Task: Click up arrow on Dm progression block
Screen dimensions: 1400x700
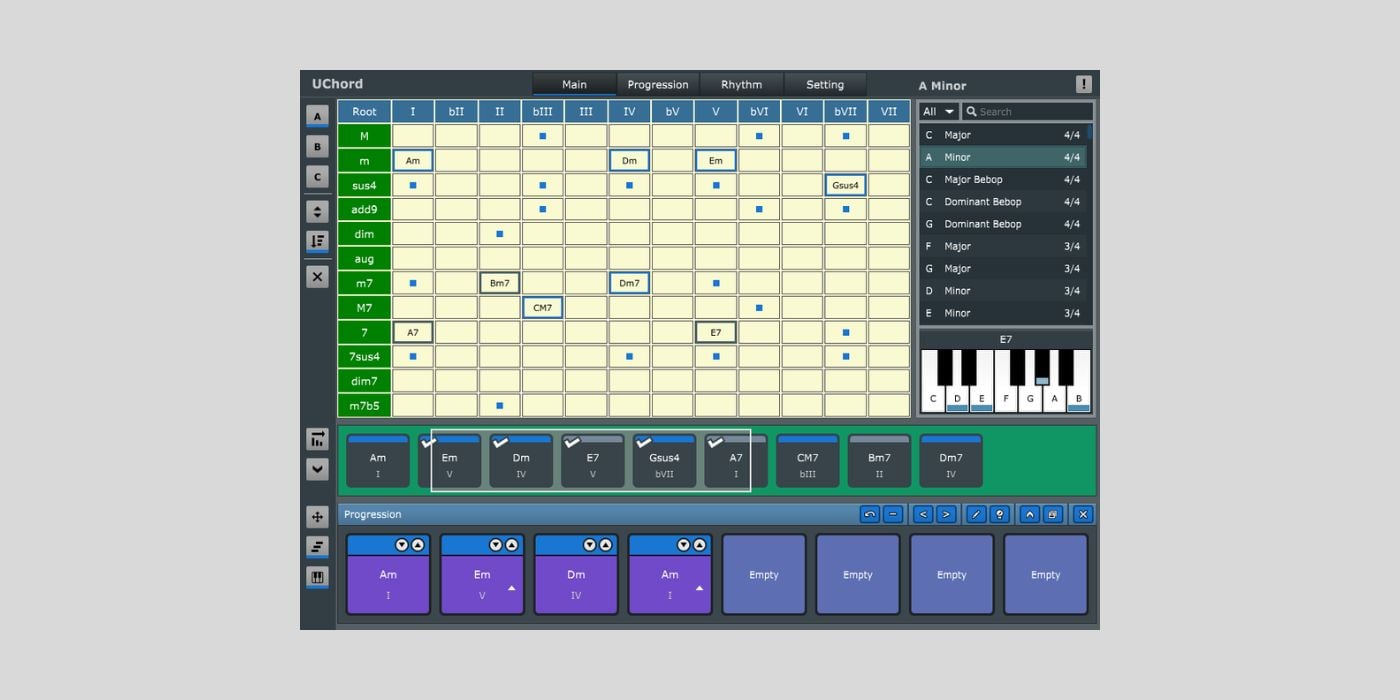Action: 605,545
